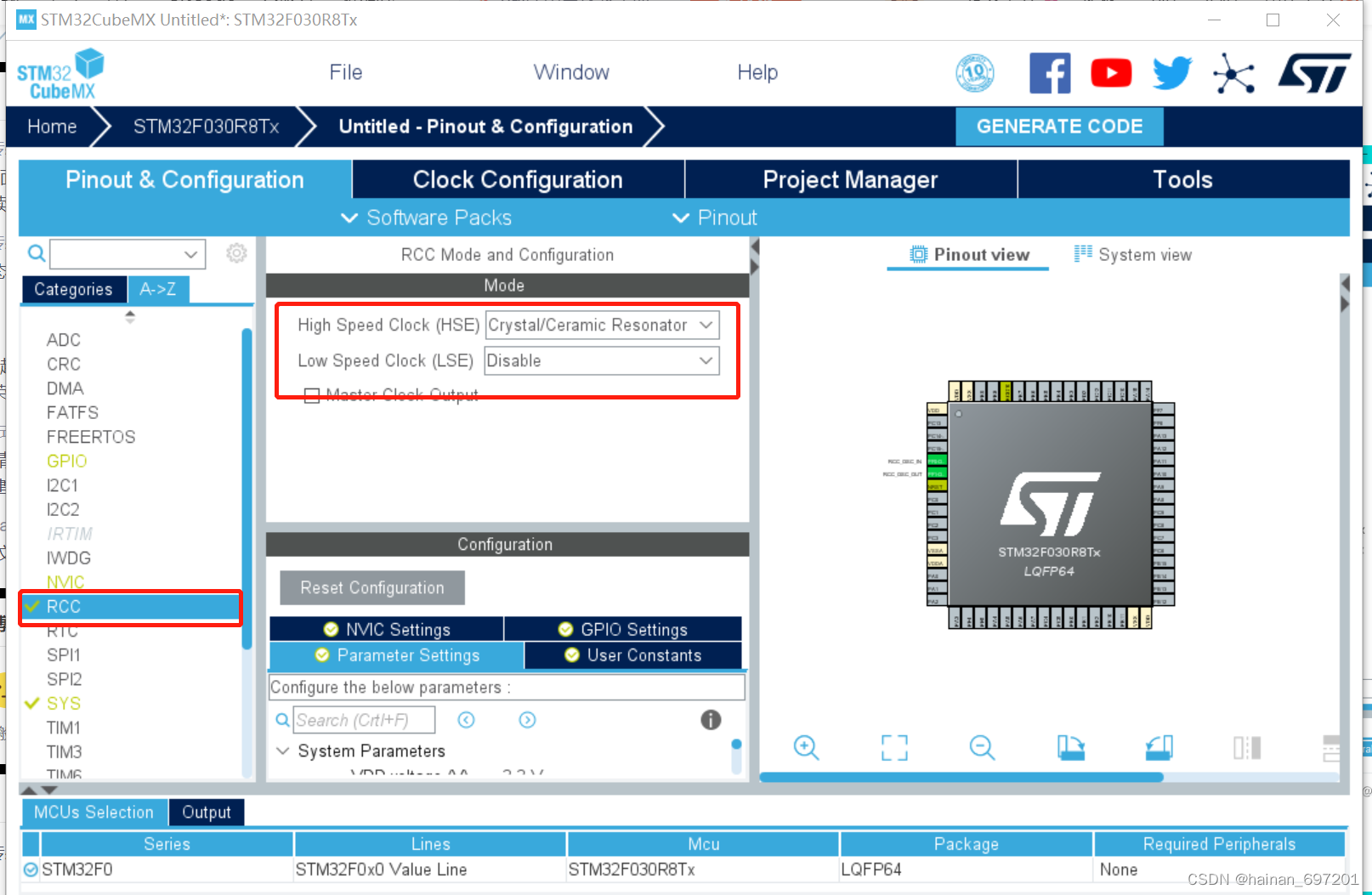This screenshot has width=1372, height=895.
Task: Rotate the chip view clockwise
Action: click(x=1071, y=748)
